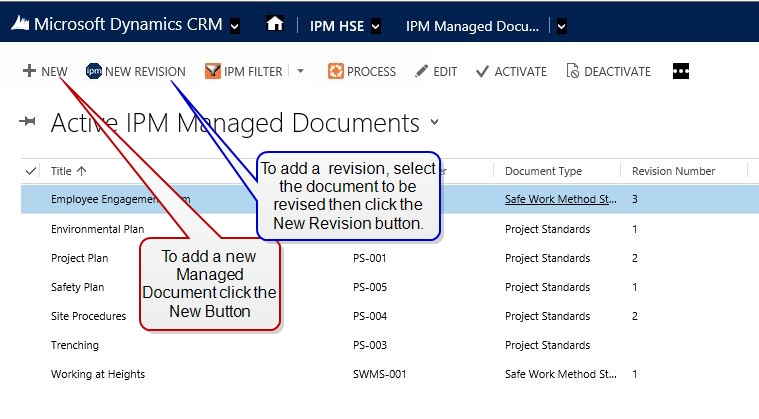Open the Active IPM Managed Documents view selector

(434, 122)
